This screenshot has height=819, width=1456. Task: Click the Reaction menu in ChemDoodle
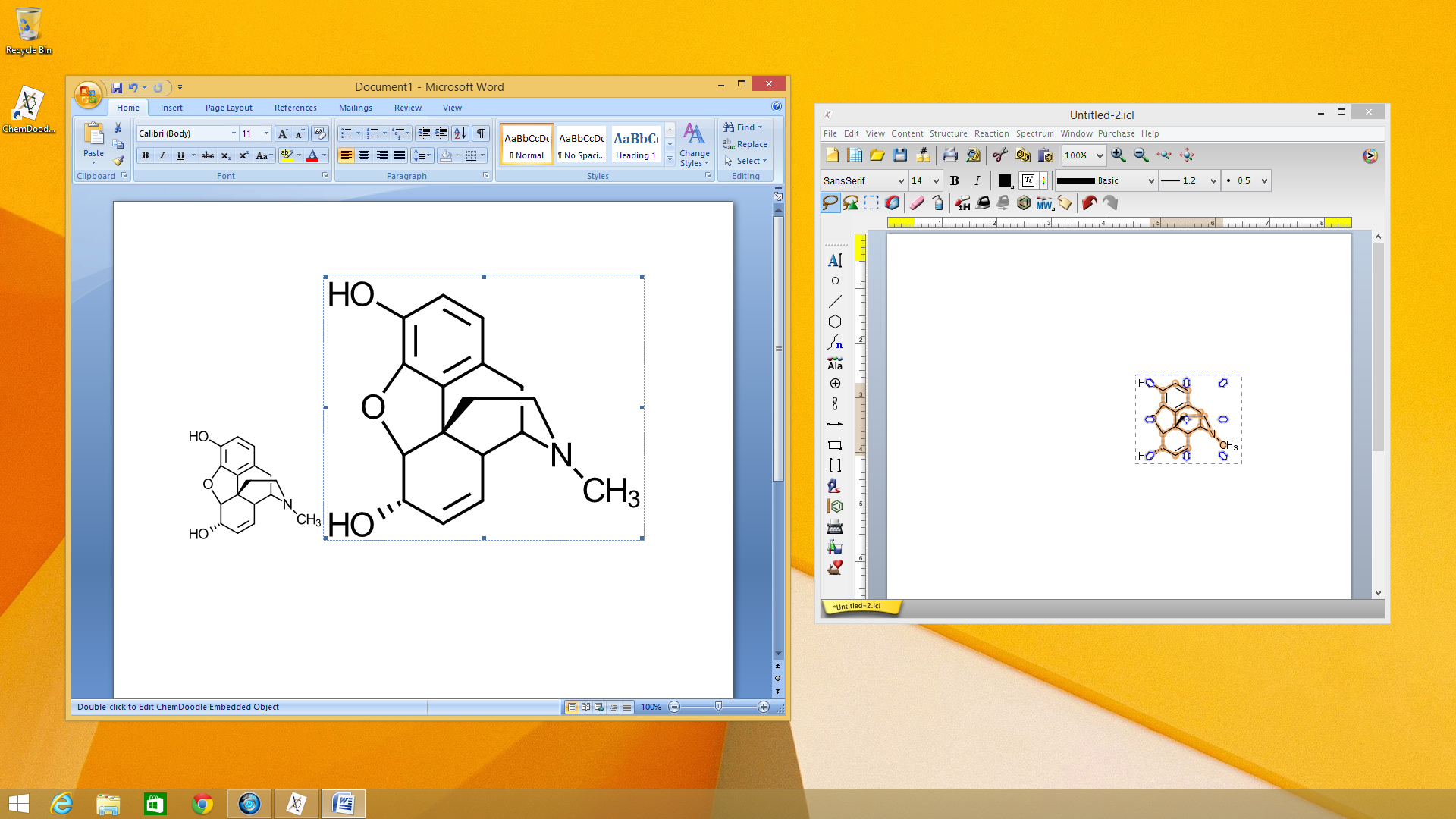tap(990, 133)
